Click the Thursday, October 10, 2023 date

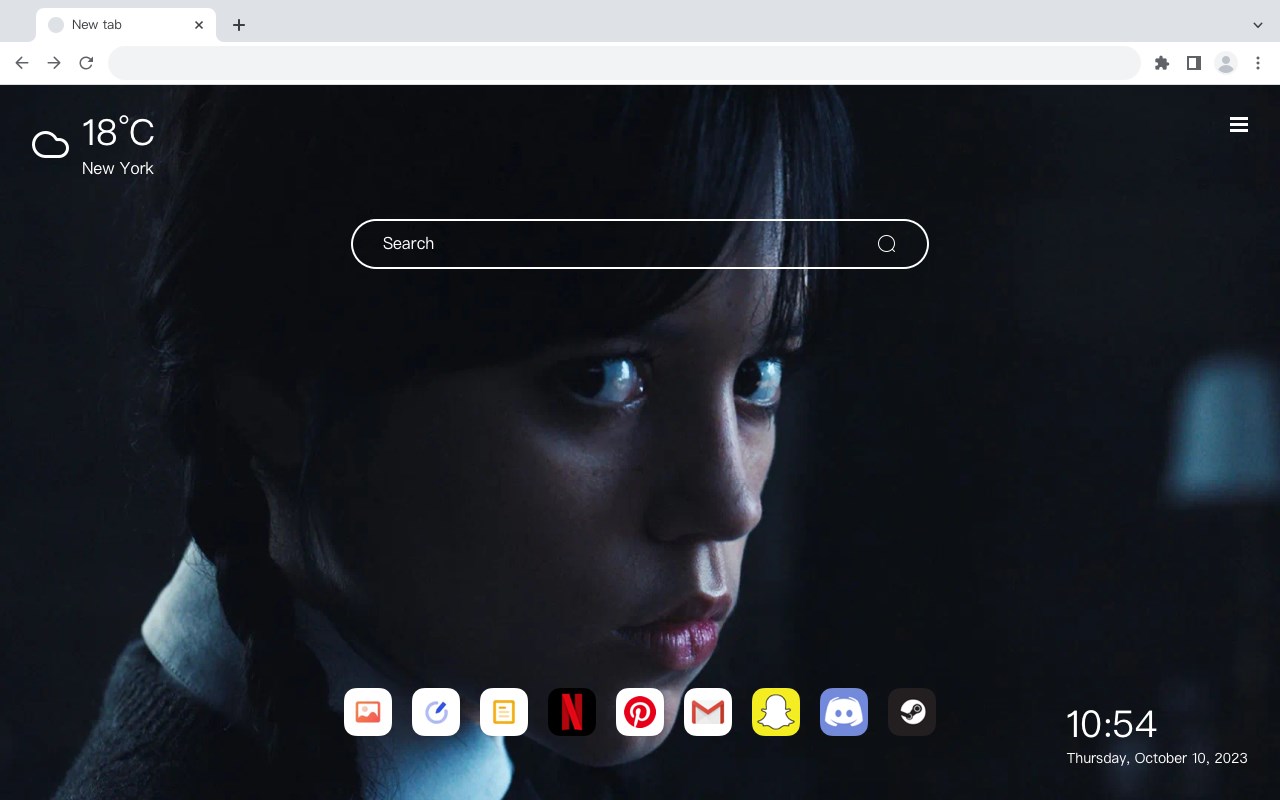click(x=1157, y=758)
